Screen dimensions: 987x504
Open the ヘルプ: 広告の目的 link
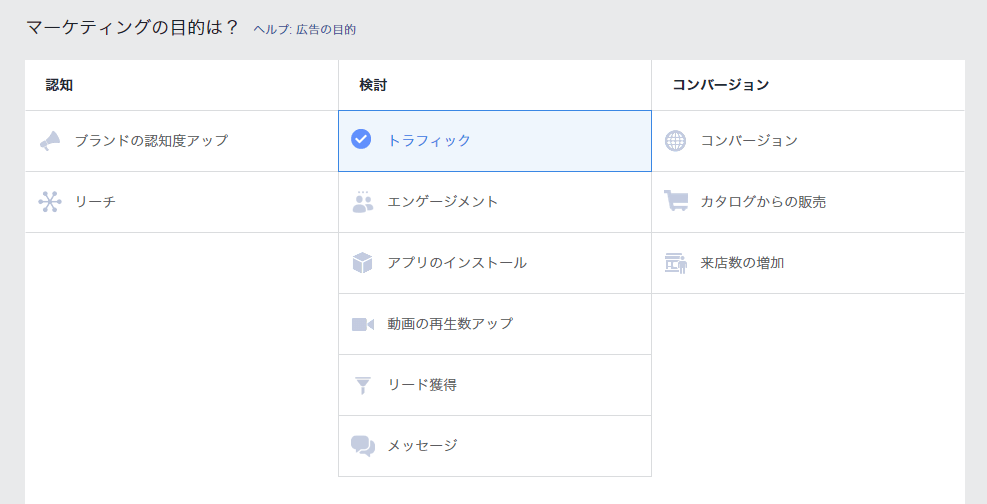click(305, 30)
